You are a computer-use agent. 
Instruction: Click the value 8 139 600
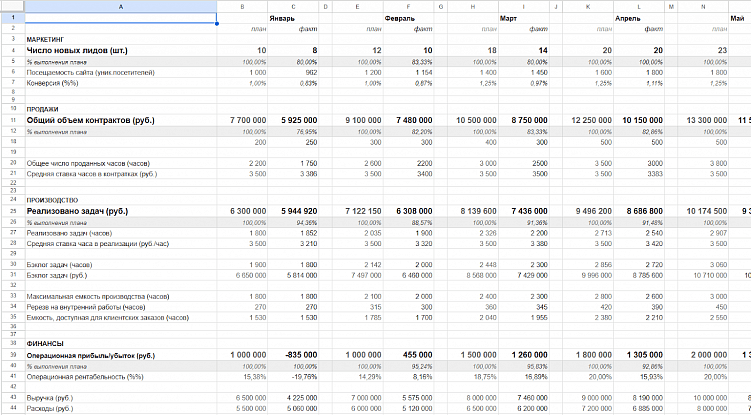478,211
